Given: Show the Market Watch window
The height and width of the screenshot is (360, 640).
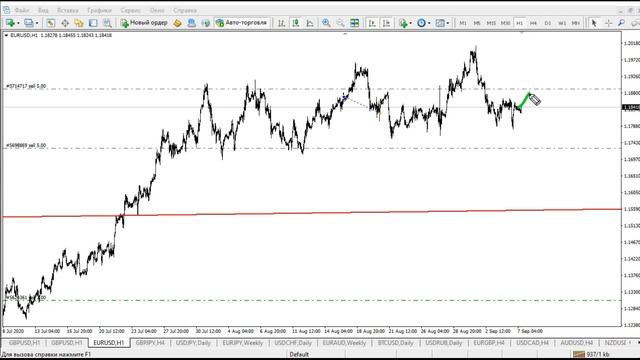Looking at the screenshot, I should 51,23.
